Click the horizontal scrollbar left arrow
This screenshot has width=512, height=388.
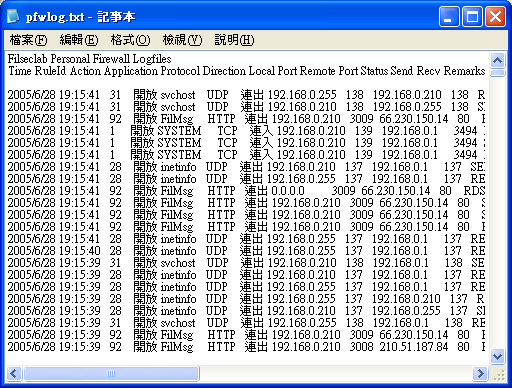pos(14,373)
